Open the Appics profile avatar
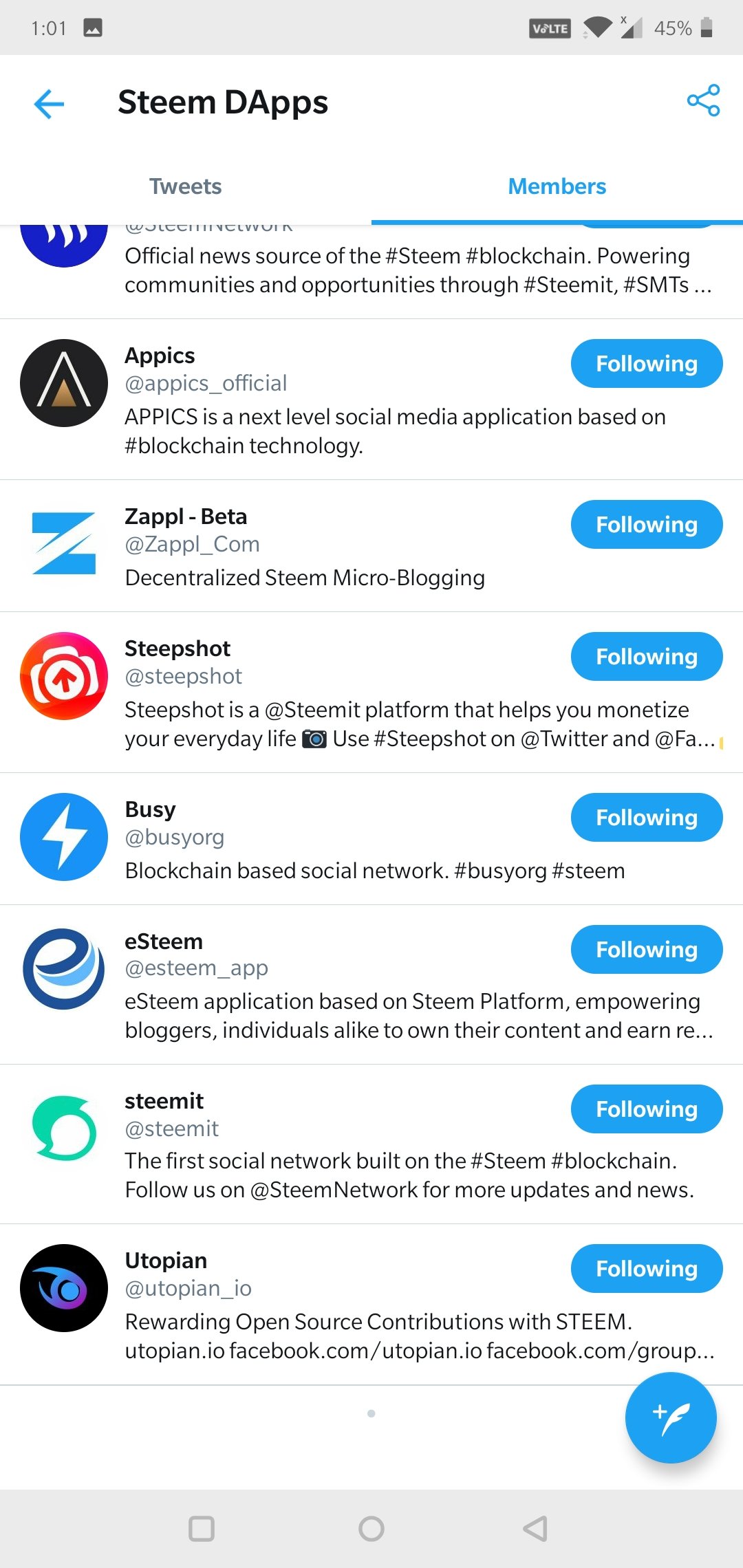This screenshot has height=1568, width=743. point(64,383)
